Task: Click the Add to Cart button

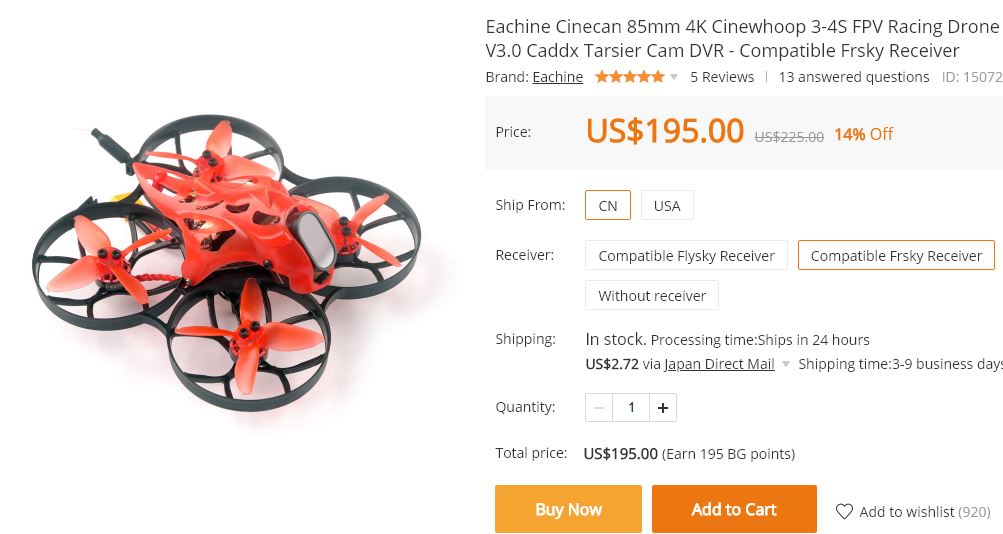Action: [x=734, y=509]
